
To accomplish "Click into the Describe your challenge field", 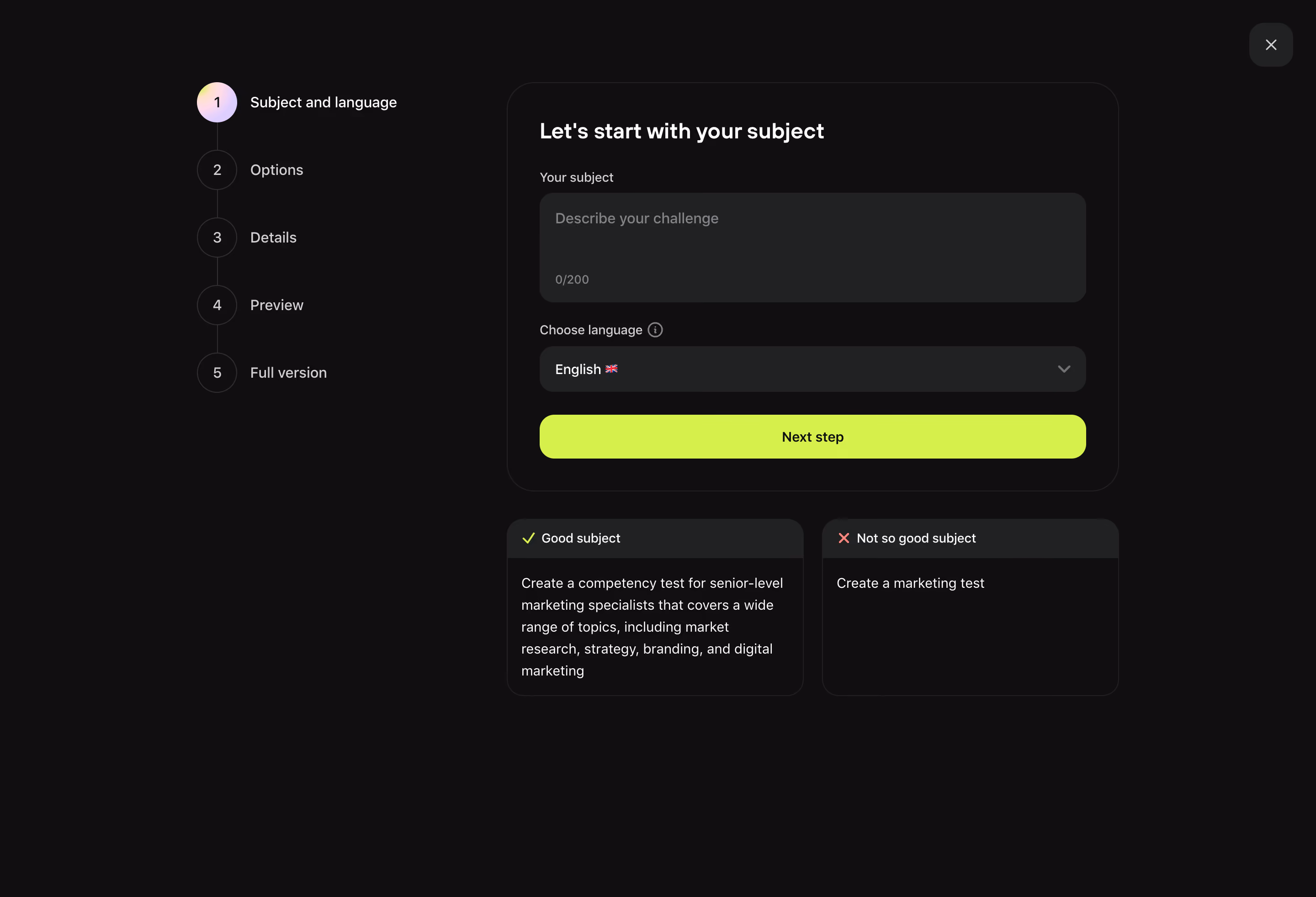I will coord(812,247).
